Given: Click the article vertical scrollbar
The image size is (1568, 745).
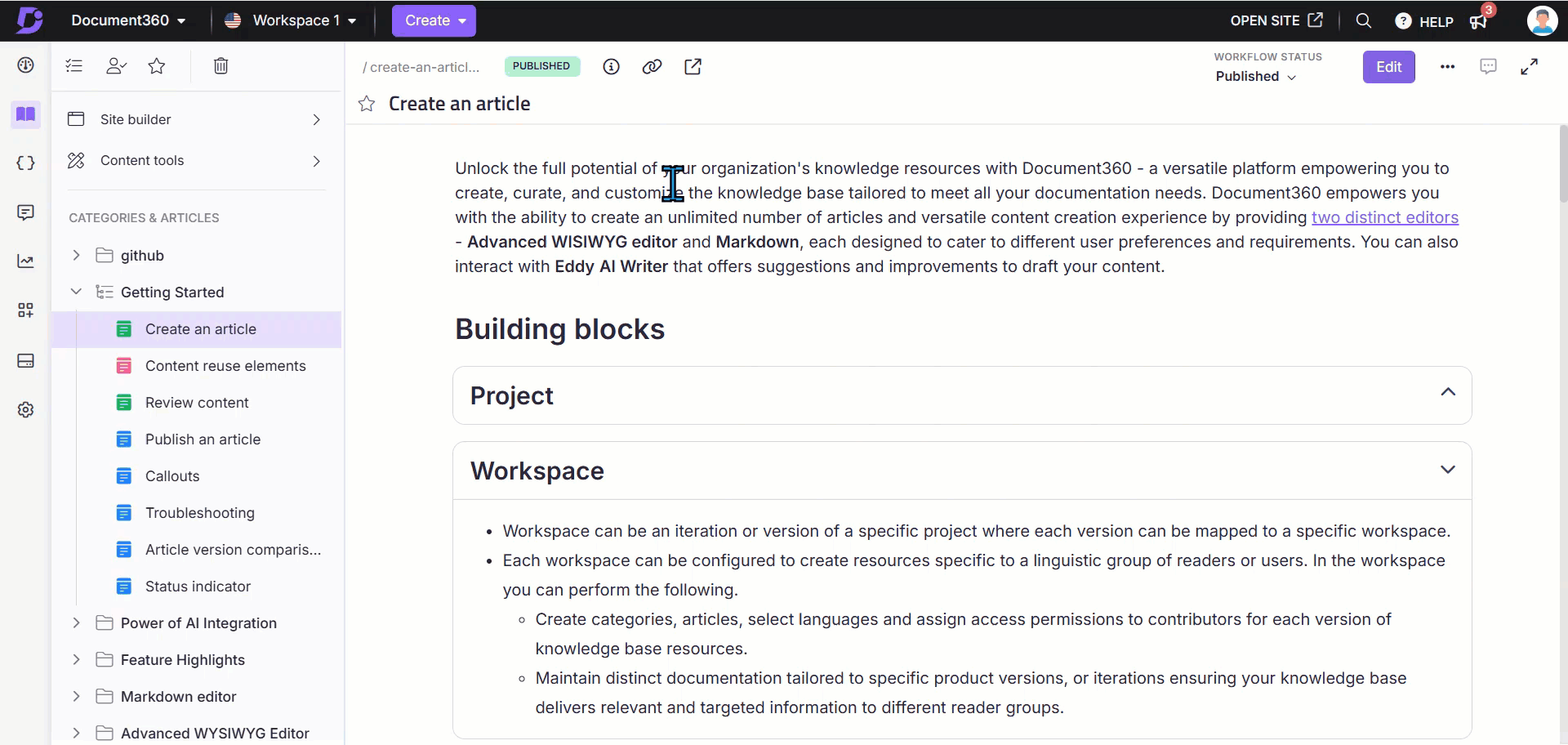Looking at the screenshot, I should 1563,163.
